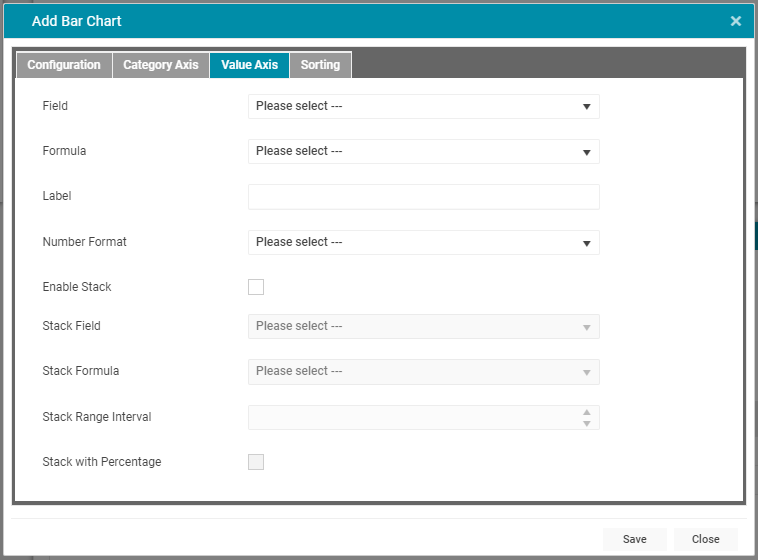
Task: Save the bar chart settings
Action: pos(635,539)
